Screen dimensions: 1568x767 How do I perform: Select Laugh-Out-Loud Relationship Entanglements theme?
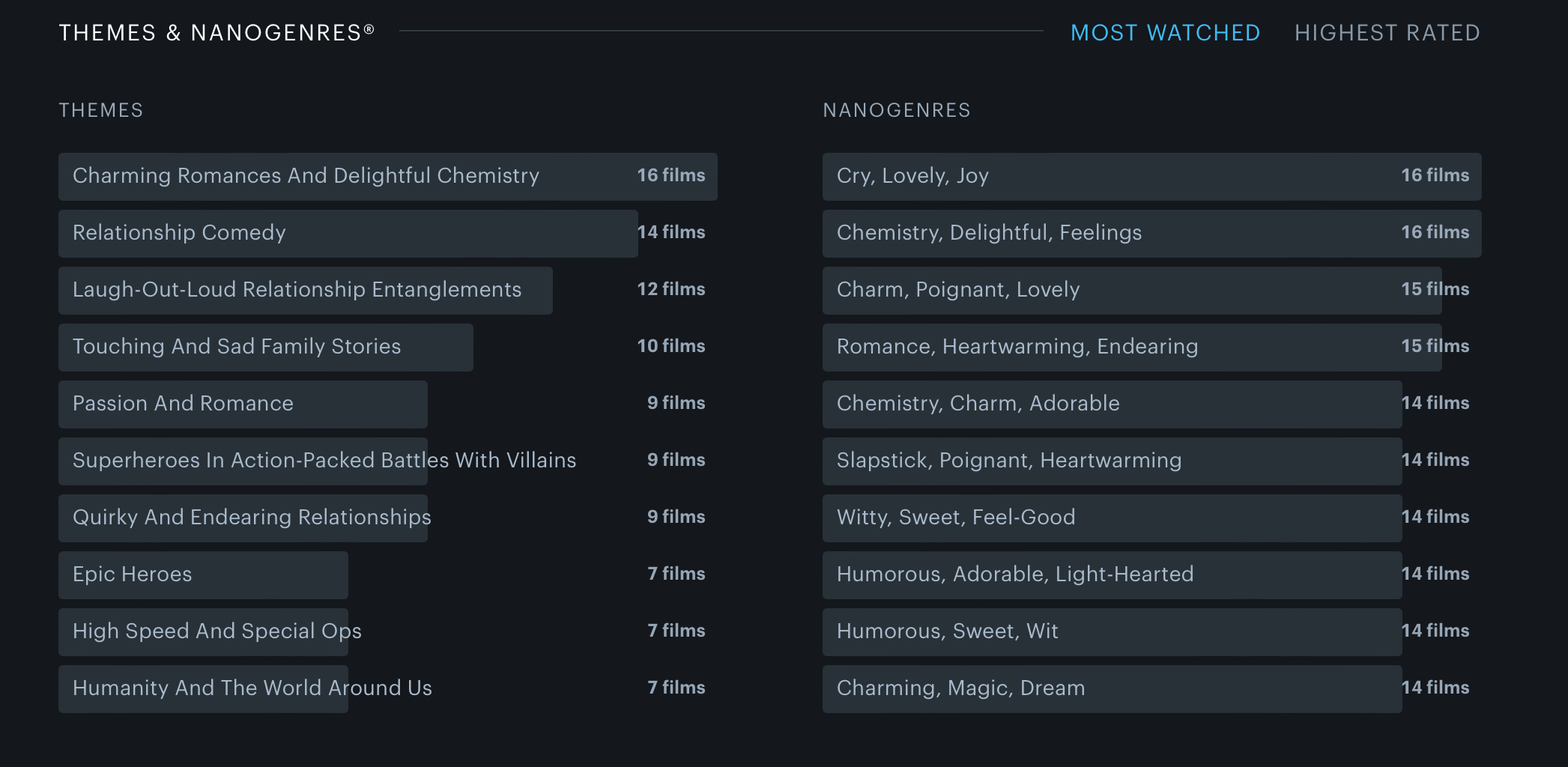(x=297, y=290)
